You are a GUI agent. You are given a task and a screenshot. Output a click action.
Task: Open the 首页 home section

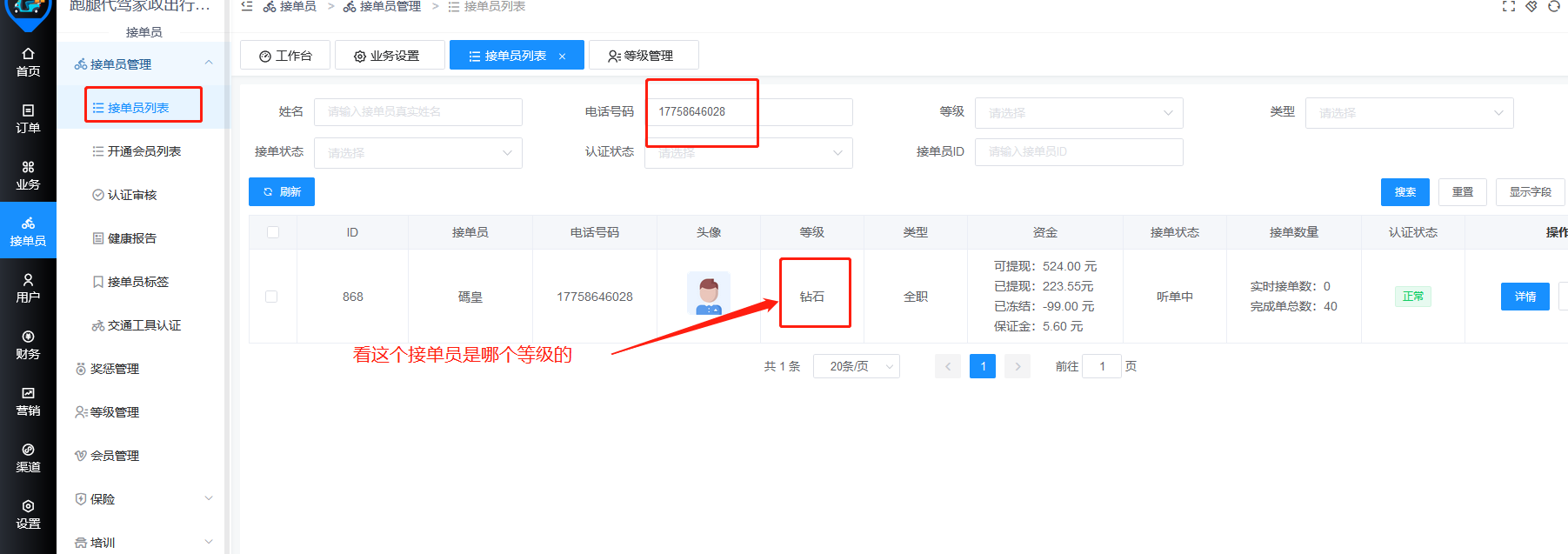pos(28,62)
